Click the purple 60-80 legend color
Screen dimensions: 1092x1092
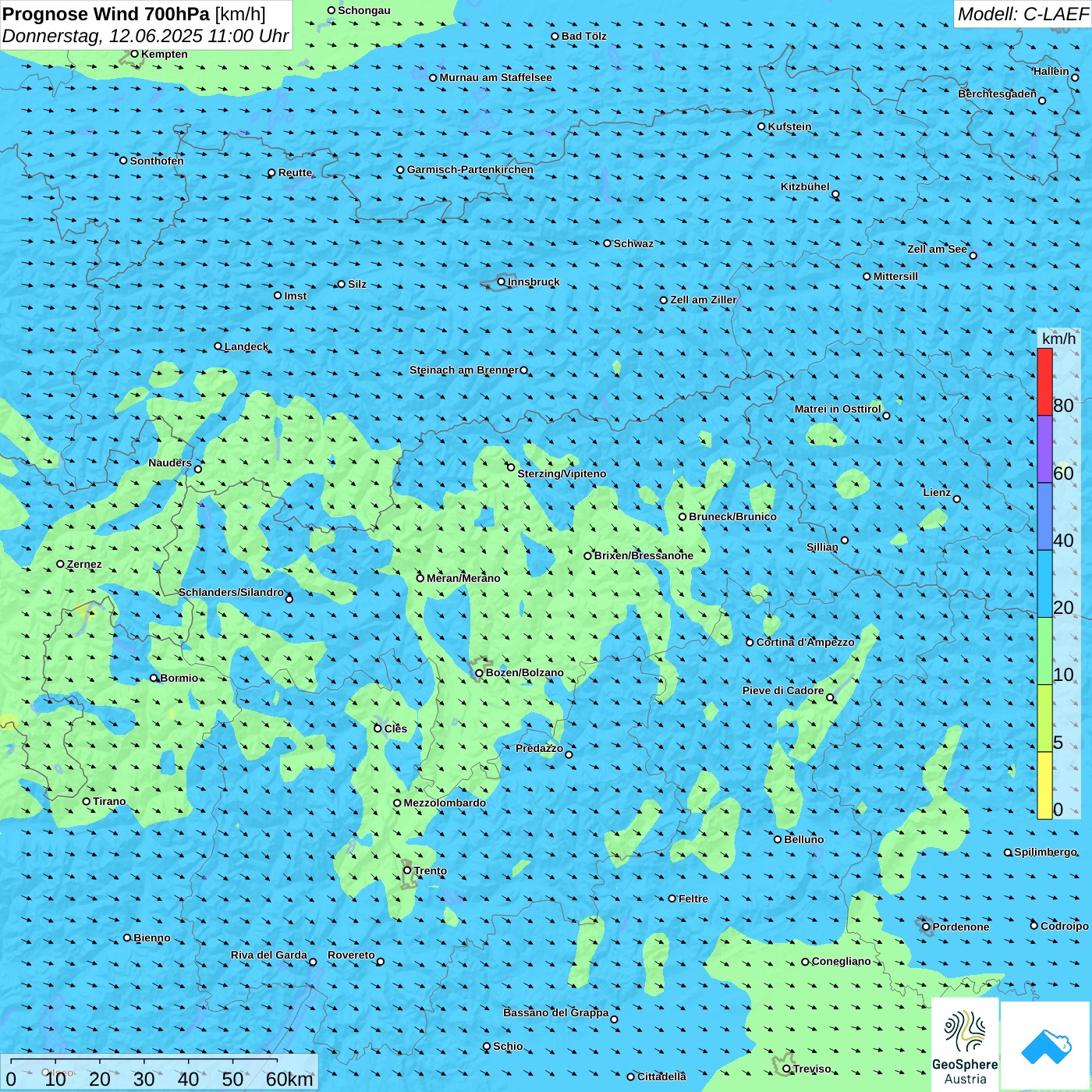coord(1044,449)
